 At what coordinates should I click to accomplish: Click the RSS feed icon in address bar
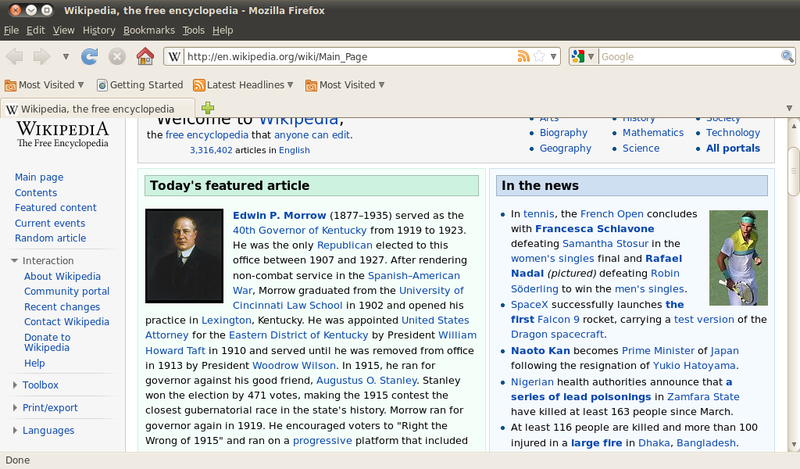523,57
